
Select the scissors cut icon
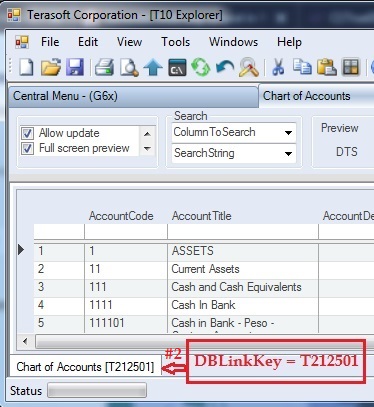[x=278, y=67]
